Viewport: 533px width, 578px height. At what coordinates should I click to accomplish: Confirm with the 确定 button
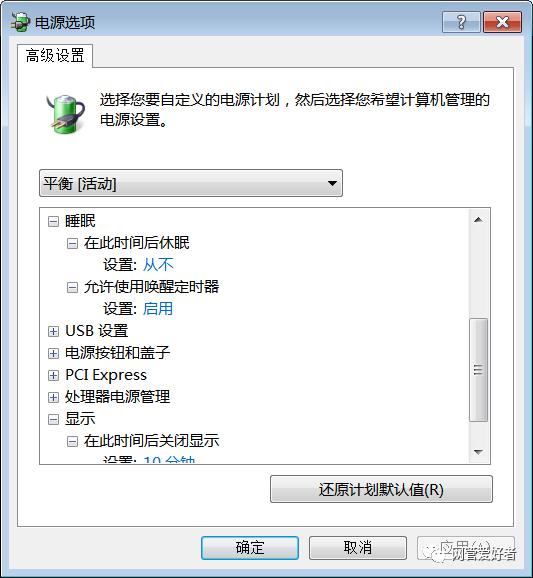tap(250, 548)
